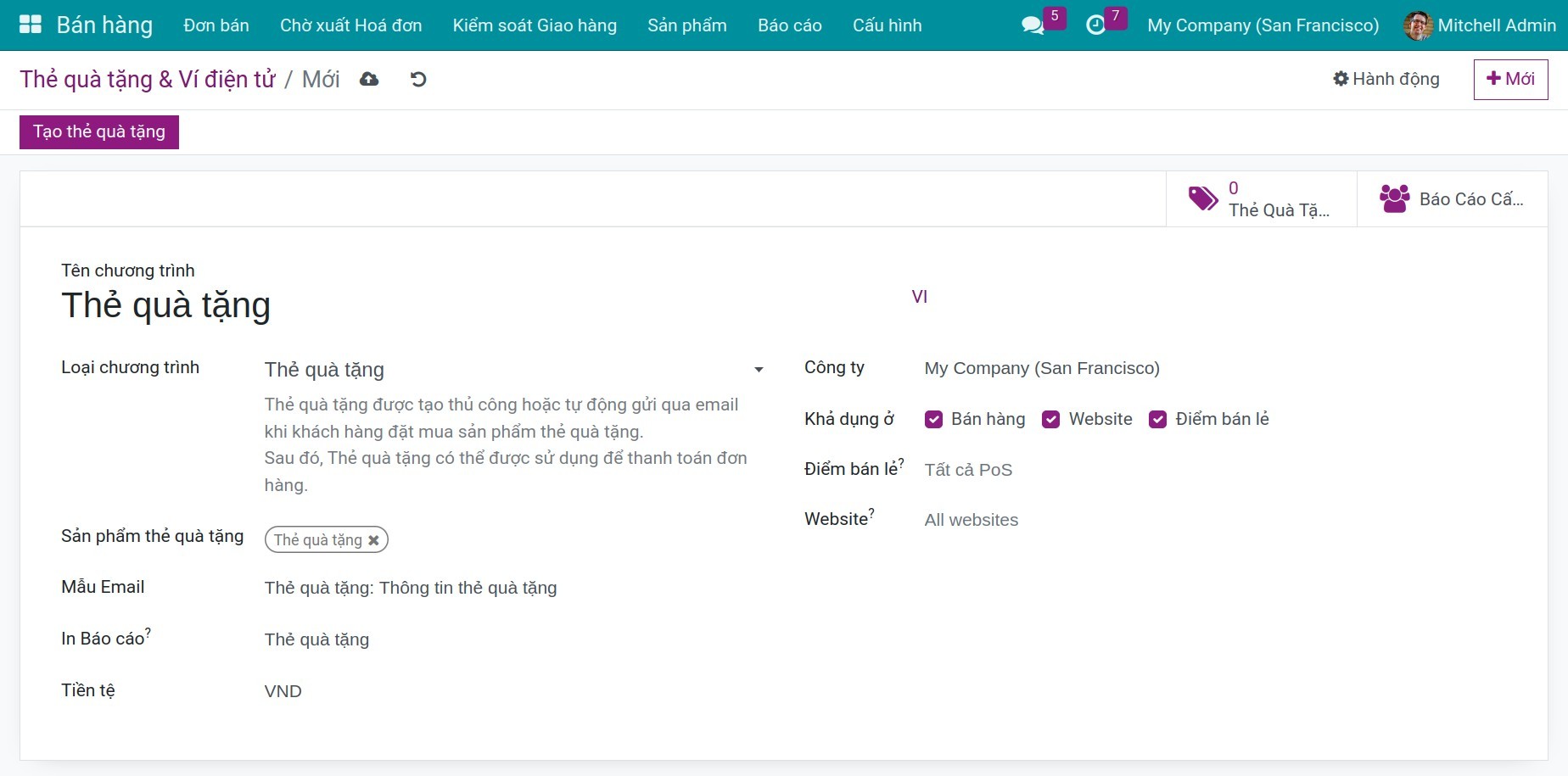Open the Sản phẩm menu
Image resolution: width=1568 pixels, height=776 pixels.
(687, 25)
